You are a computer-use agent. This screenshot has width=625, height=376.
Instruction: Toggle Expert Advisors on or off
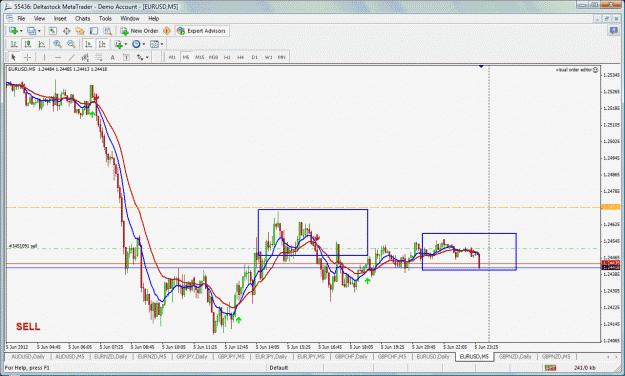tap(202, 31)
